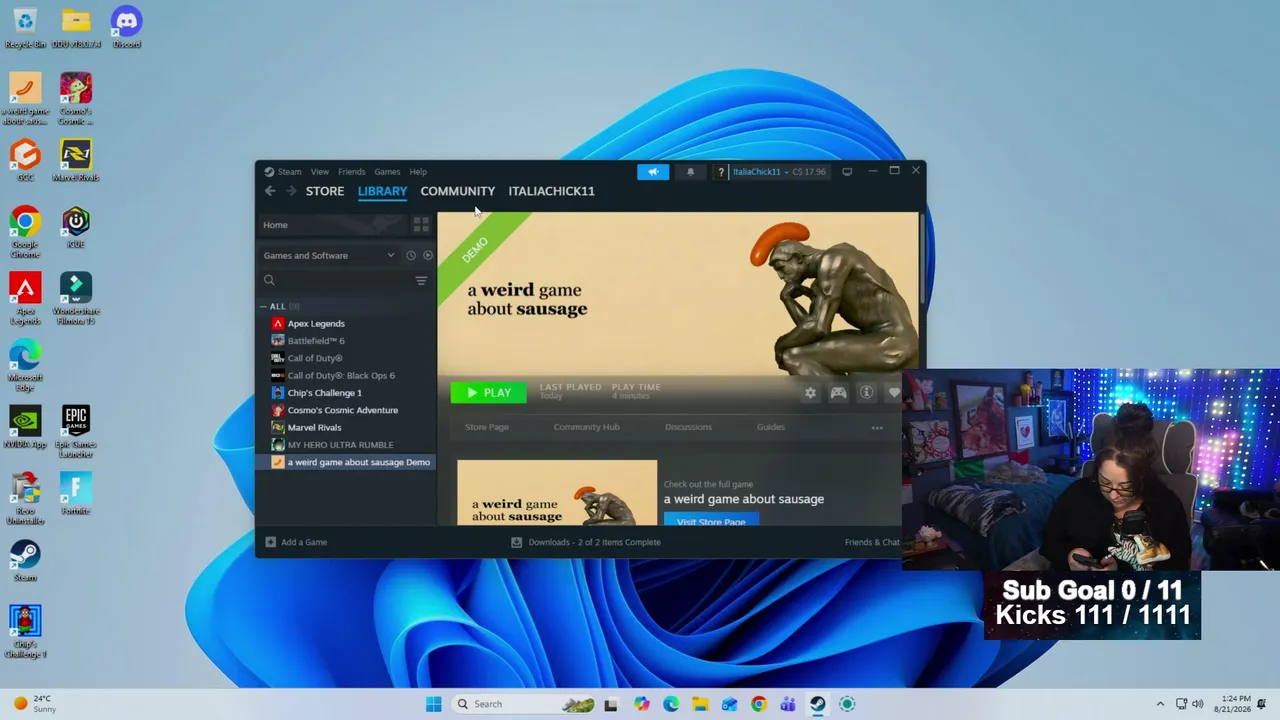
Task: Click Visit Store Page button
Action: [711, 520]
